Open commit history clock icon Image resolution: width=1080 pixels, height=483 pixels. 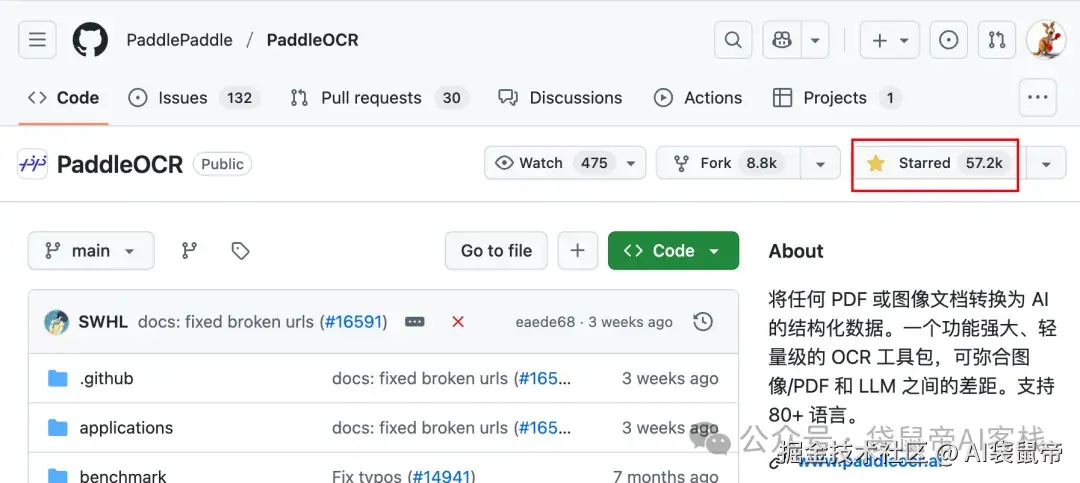703,322
